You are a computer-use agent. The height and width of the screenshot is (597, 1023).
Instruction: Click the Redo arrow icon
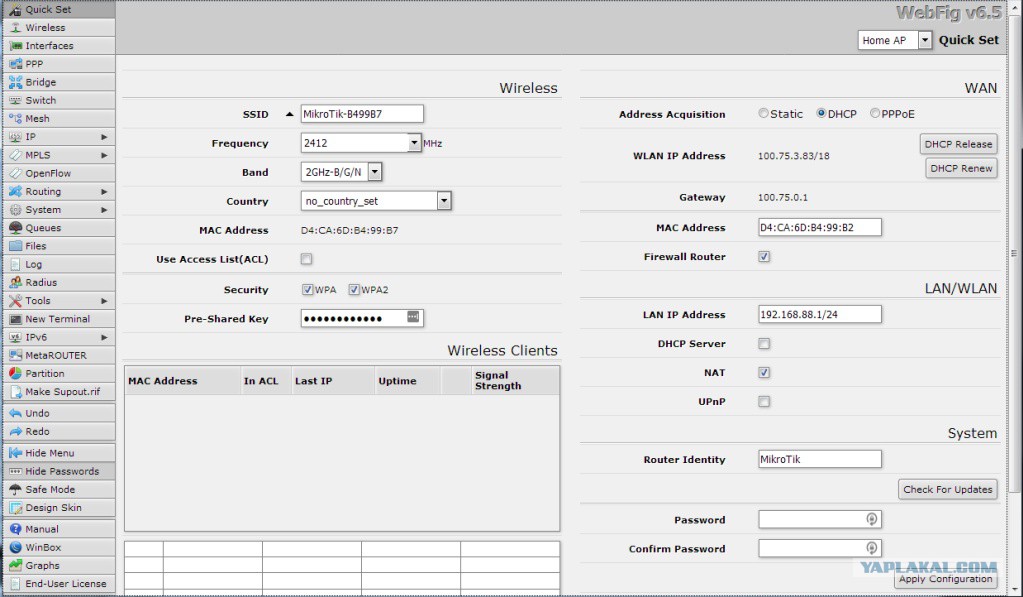click(15, 432)
